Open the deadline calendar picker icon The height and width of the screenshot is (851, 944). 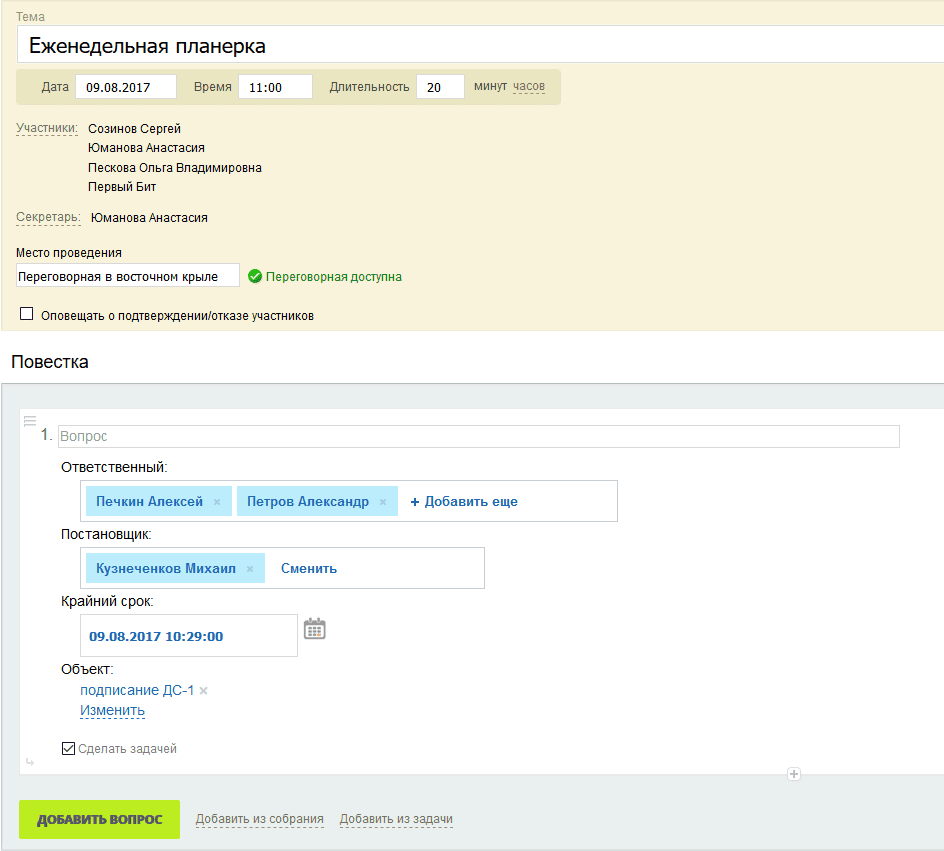click(315, 629)
